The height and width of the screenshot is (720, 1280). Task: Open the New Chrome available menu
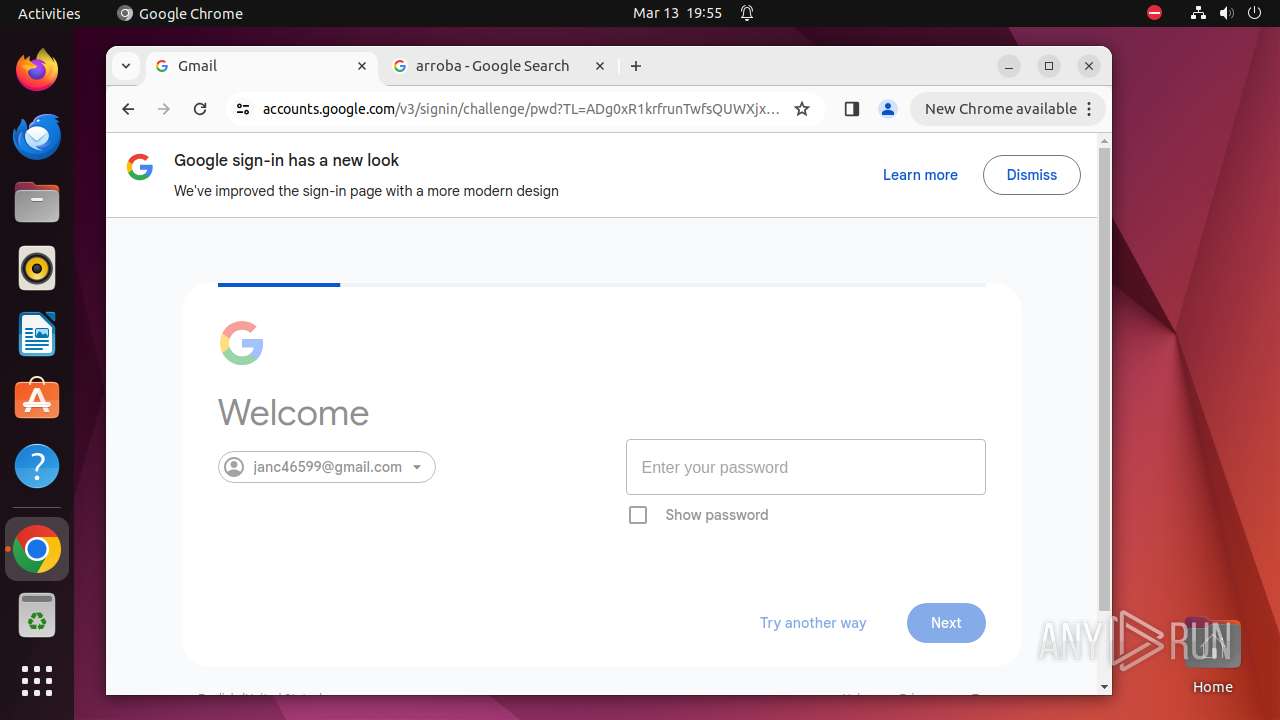point(1007,109)
